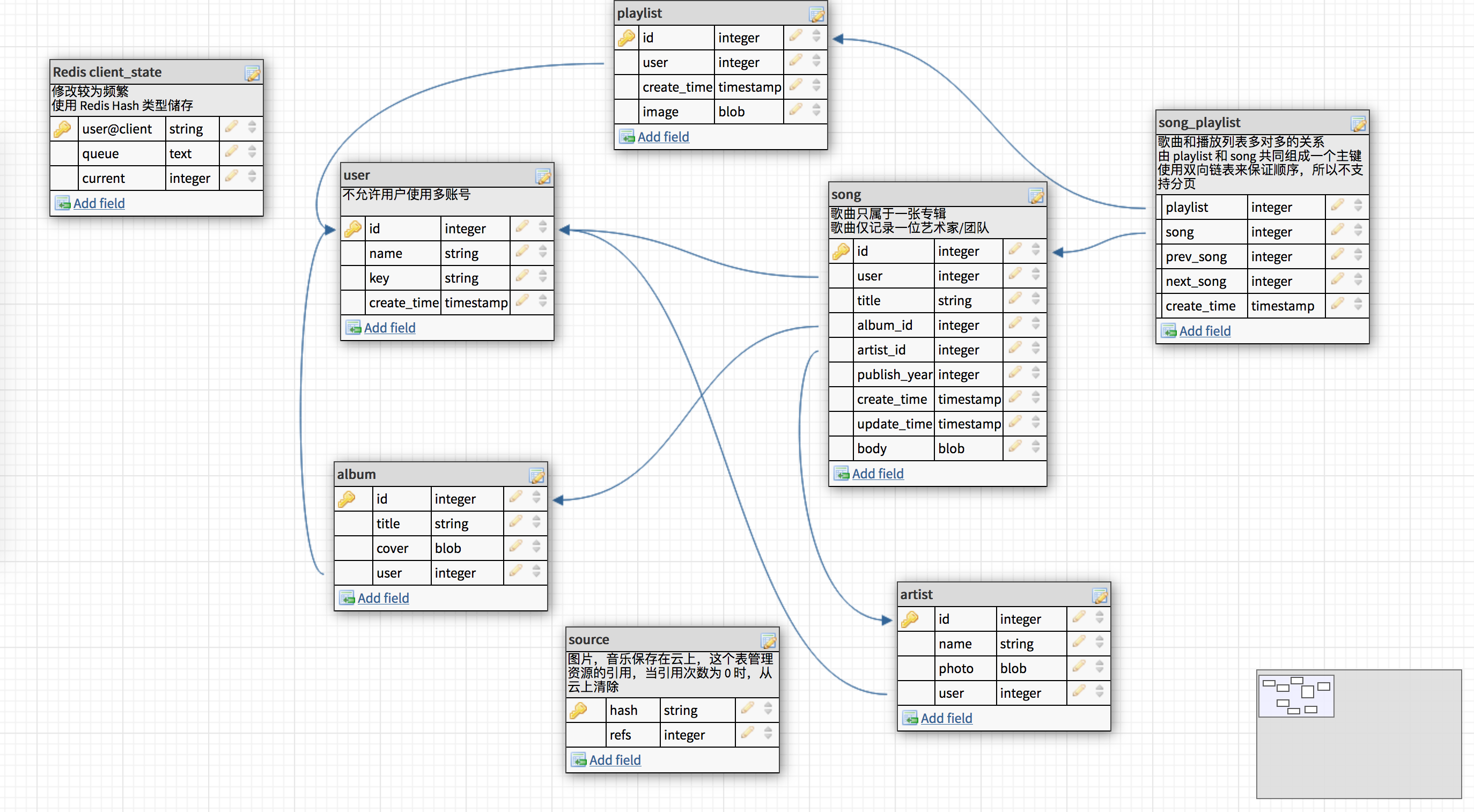1474x812 pixels.
Task: Click primary key icon of song id
Action: click(x=841, y=251)
